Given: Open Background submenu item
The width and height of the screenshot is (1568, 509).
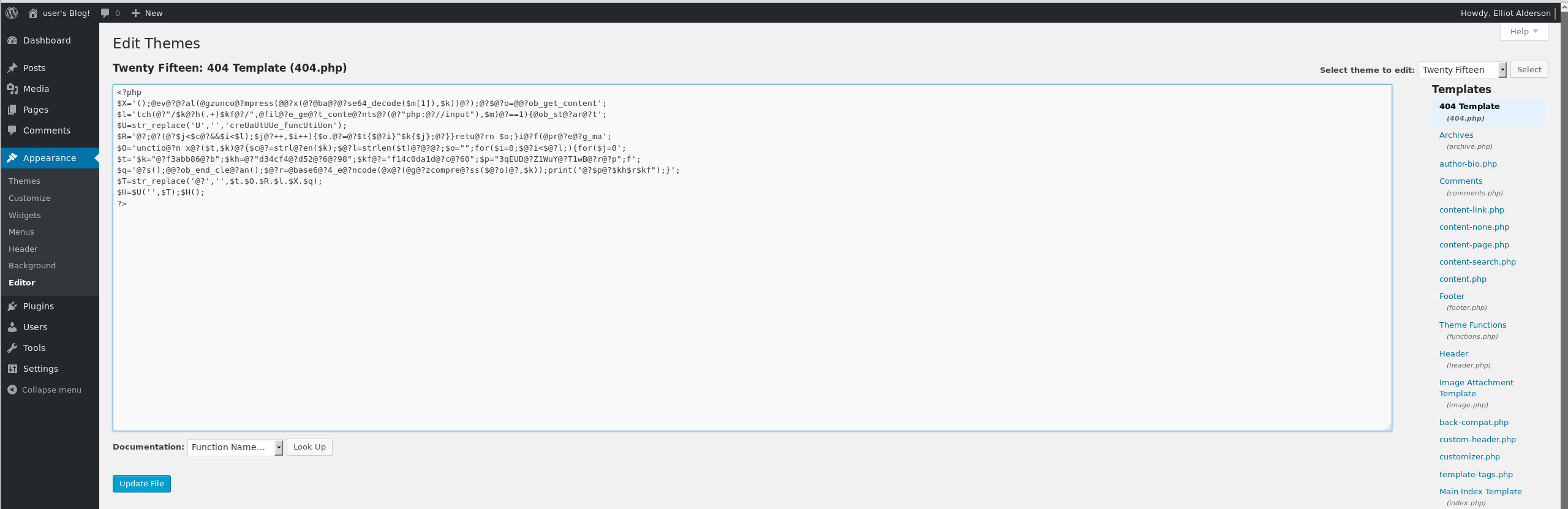Looking at the screenshot, I should (x=32, y=266).
